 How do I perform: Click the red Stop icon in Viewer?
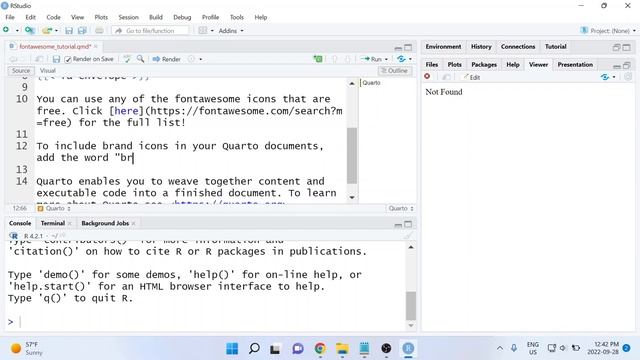(x=427, y=77)
